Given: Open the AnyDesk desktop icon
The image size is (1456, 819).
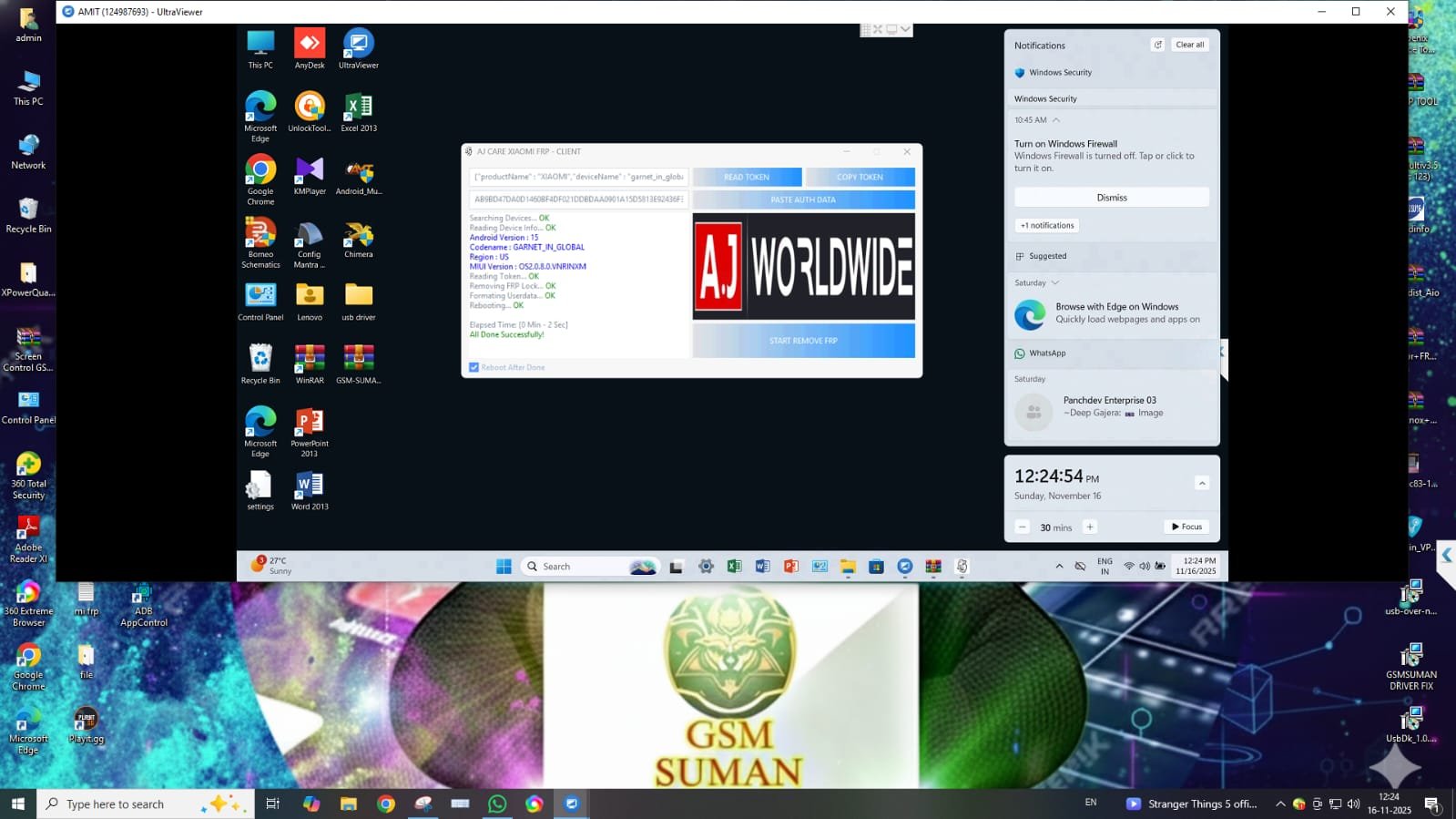Looking at the screenshot, I should [310, 45].
